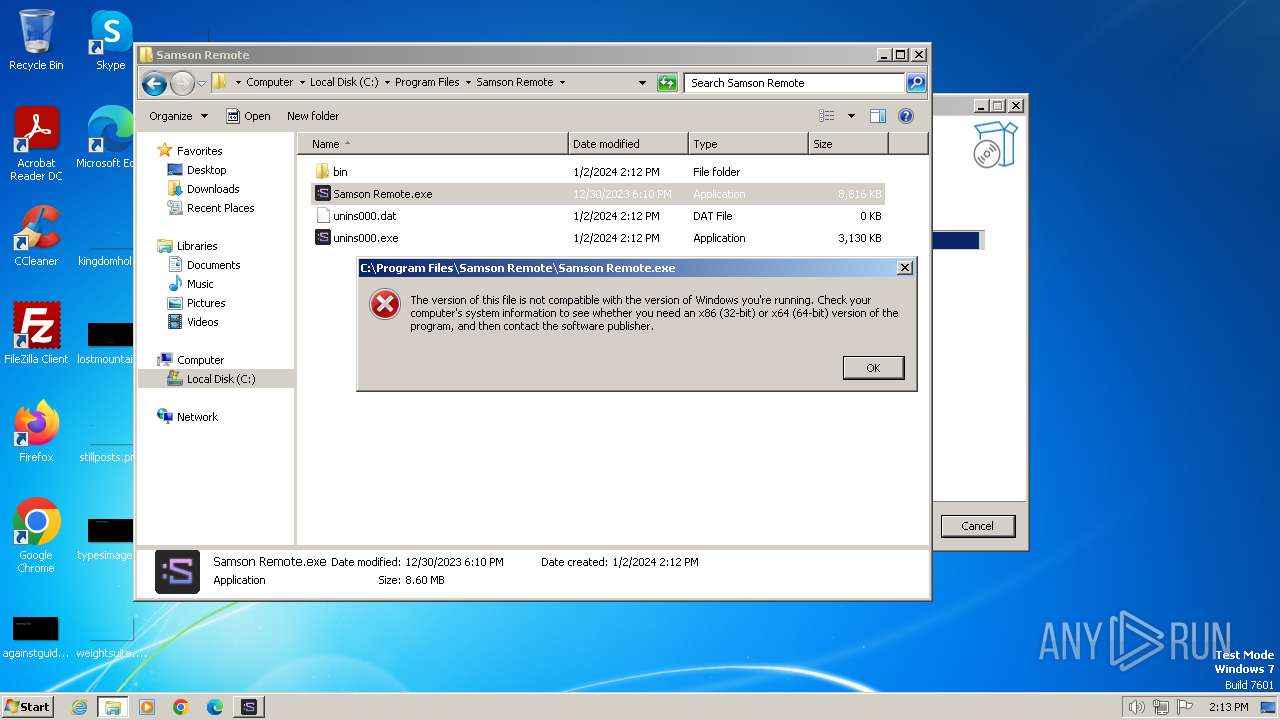Click the File Explorer taskbar icon
The image size is (1280, 720).
[113, 707]
